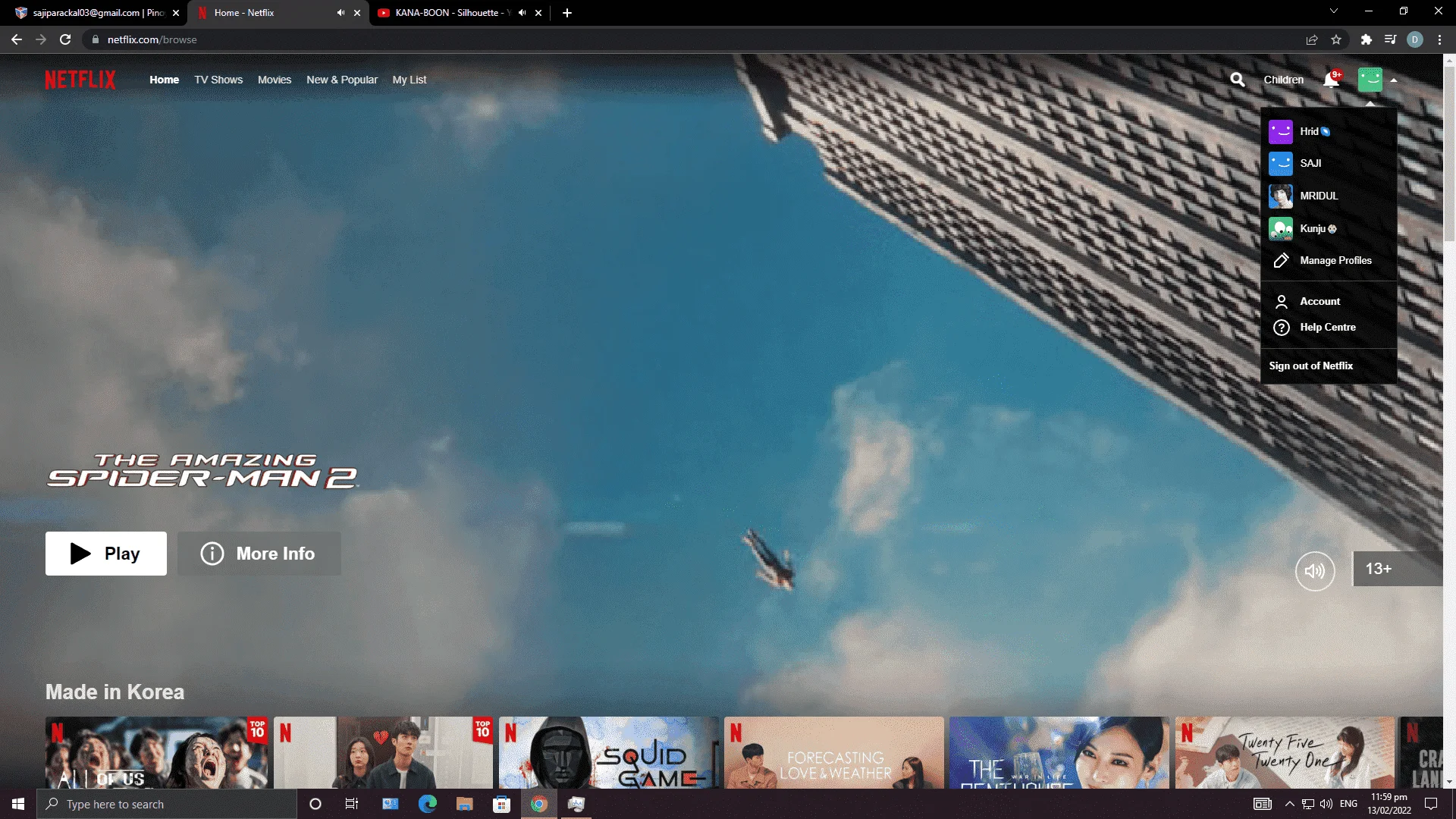Open Help Centre
This screenshot has height=819, width=1456.
click(1327, 328)
